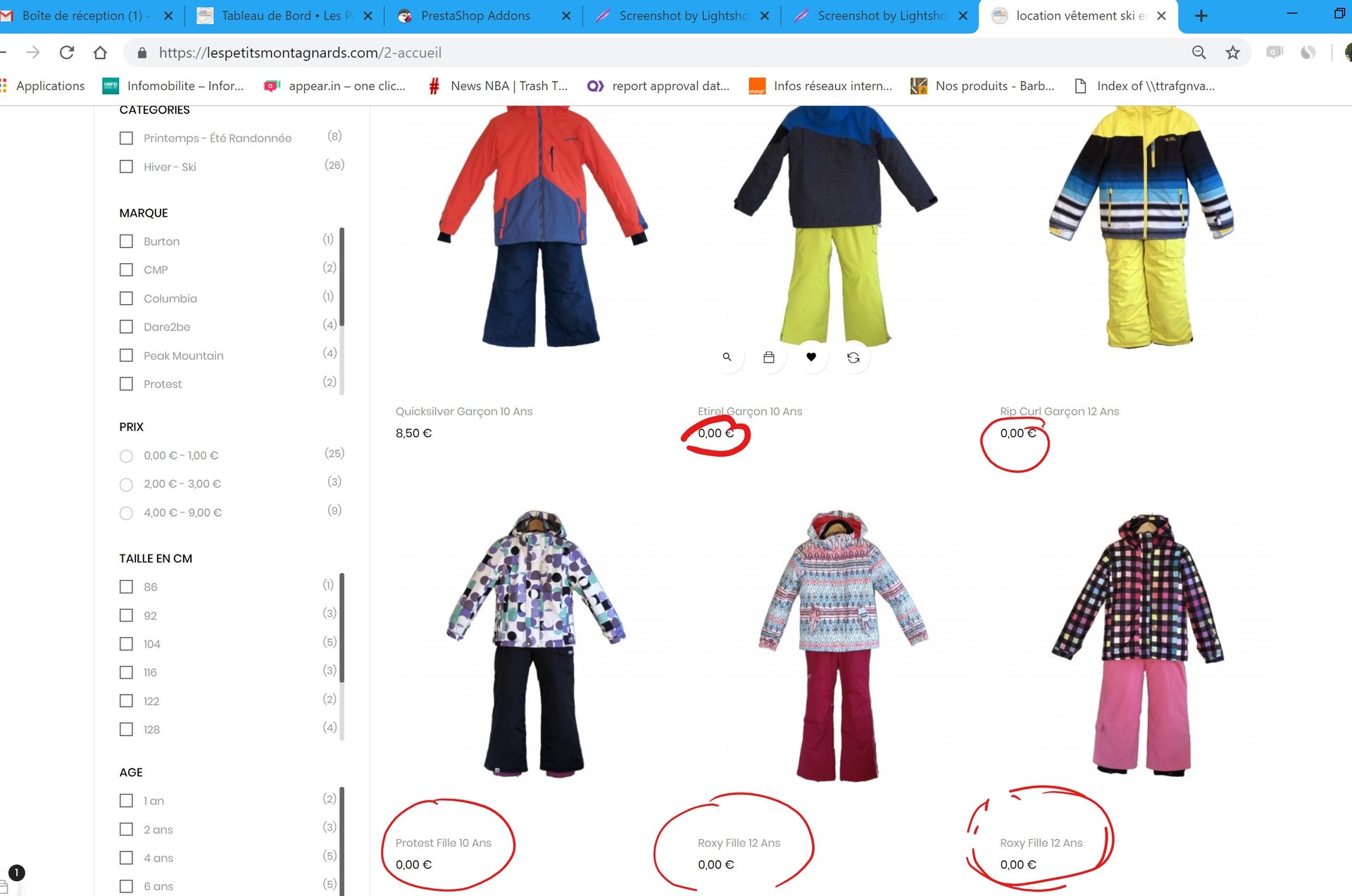Click the quick view magnifier icon on Etirel product
The image size is (1352, 896).
[x=727, y=358]
